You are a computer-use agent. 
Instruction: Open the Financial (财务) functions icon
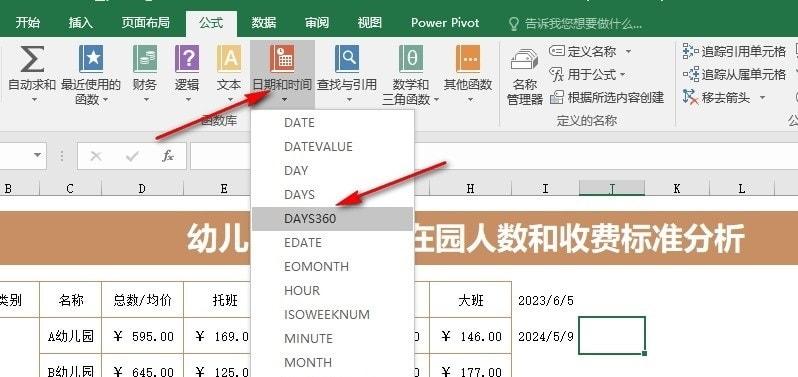[145, 59]
